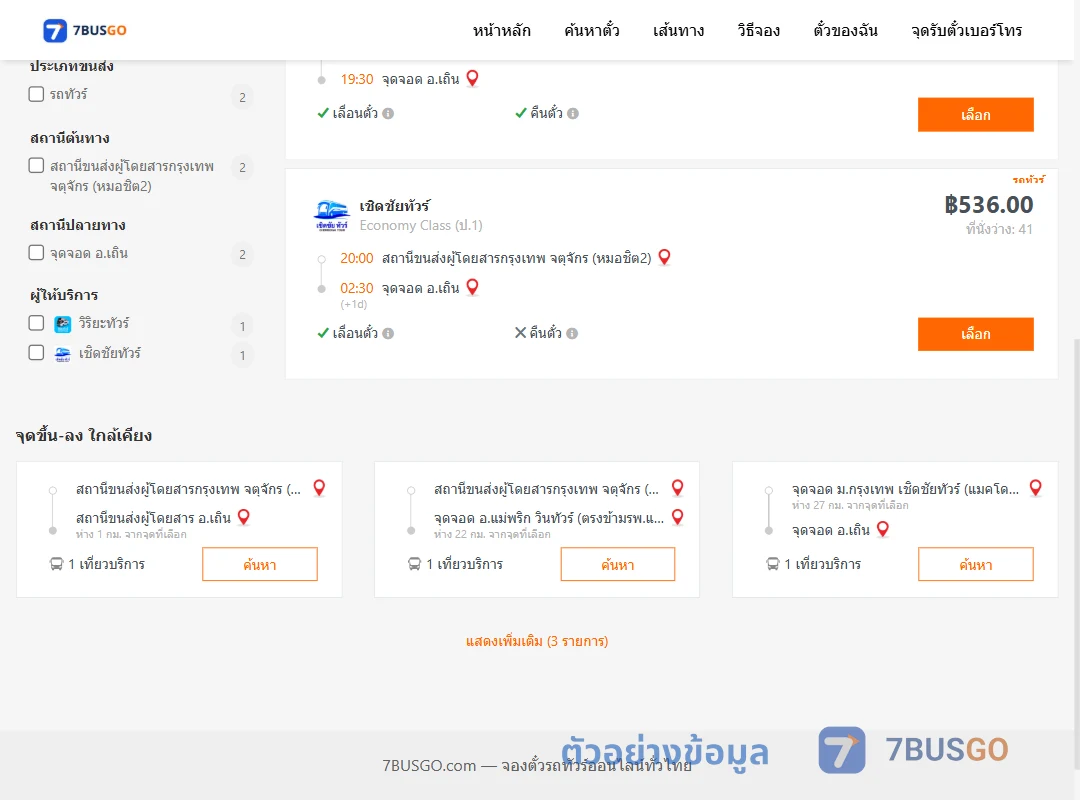Tick the วิริยะทัวร์ operator checkbox

tap(37, 323)
